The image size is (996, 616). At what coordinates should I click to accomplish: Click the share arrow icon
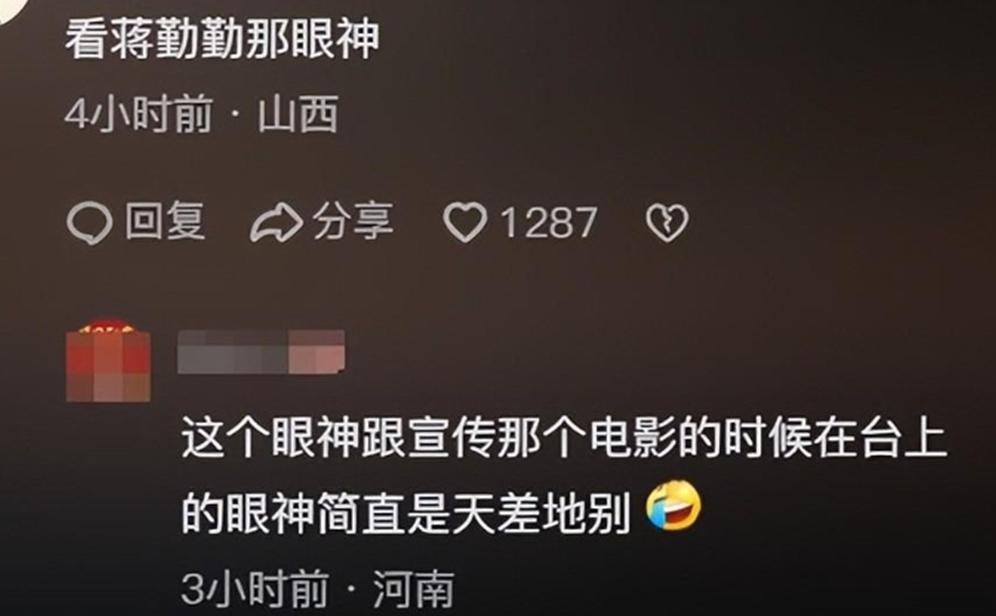[x=276, y=223]
